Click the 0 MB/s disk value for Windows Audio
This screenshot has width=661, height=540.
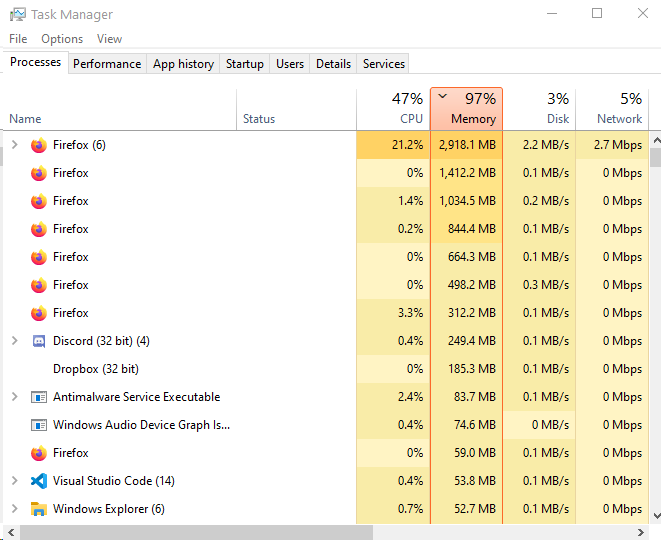tap(550, 425)
